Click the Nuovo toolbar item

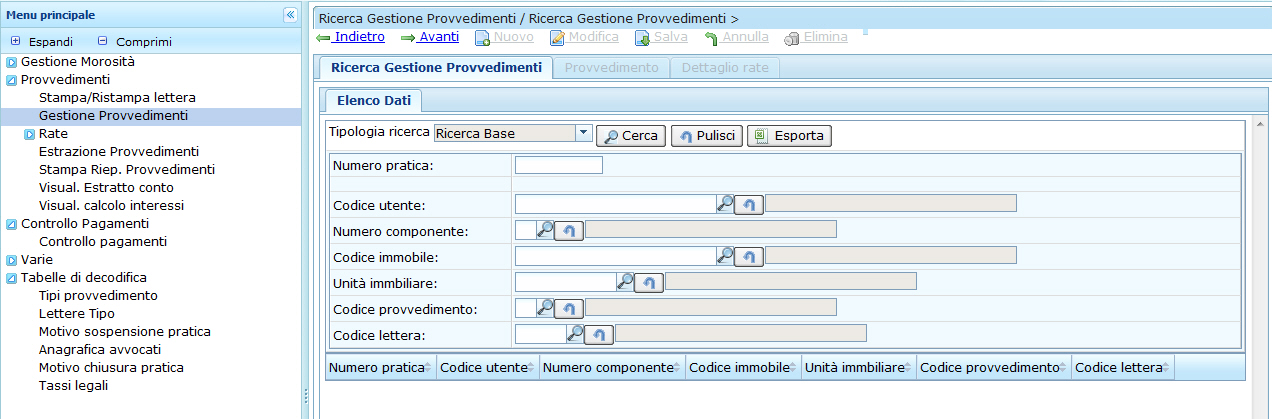(x=504, y=37)
